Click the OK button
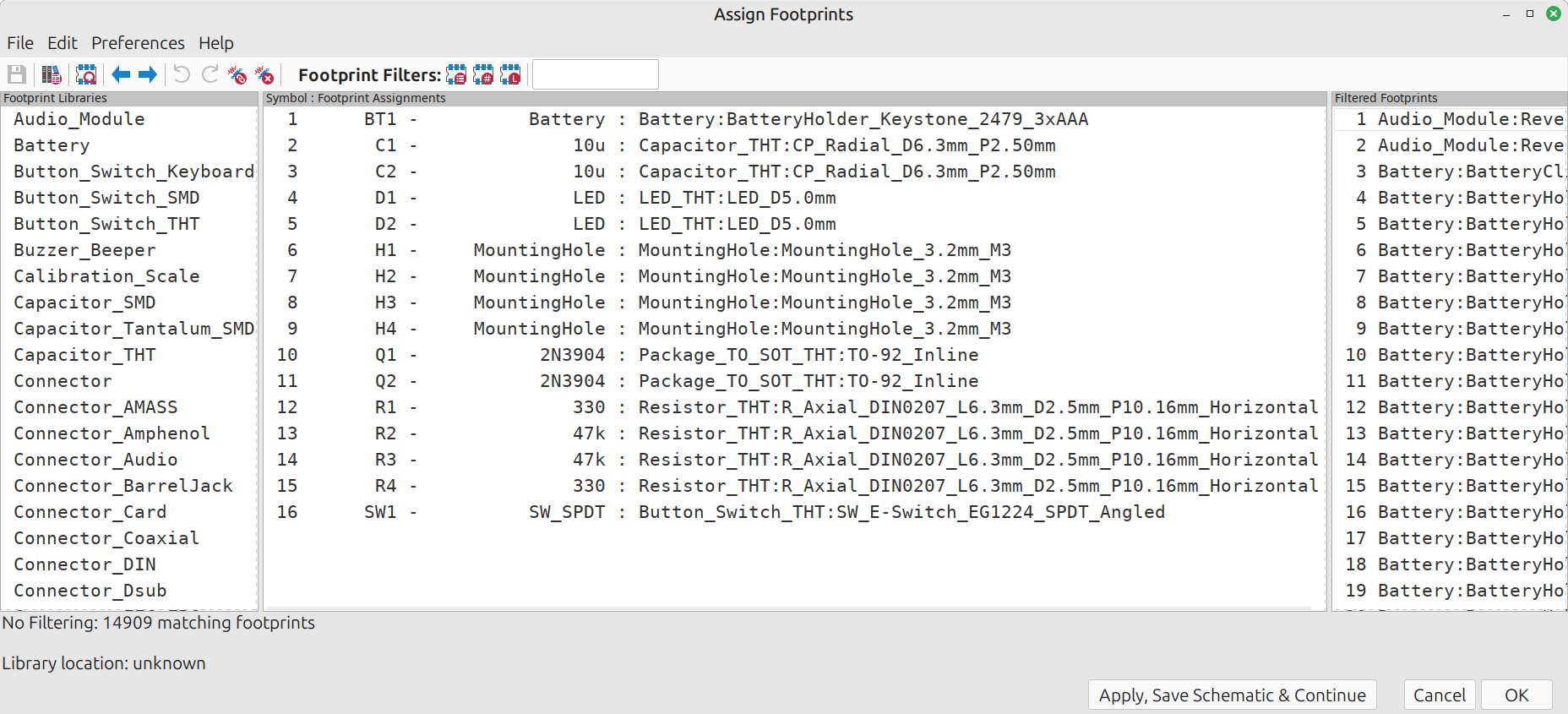This screenshot has width=1568, height=714. coord(1516,695)
